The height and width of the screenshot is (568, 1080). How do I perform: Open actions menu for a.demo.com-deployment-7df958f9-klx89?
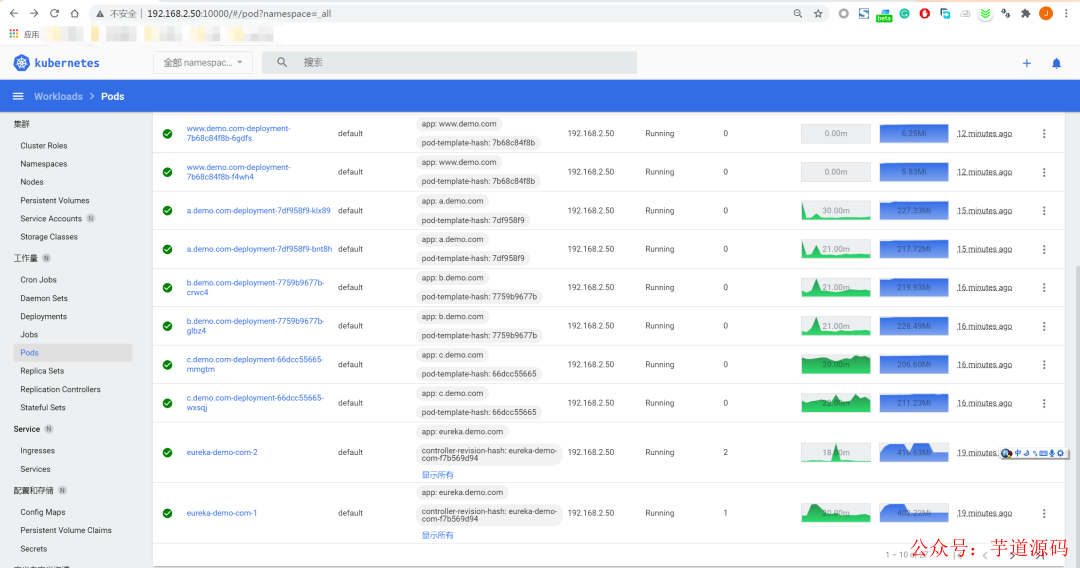(x=1044, y=211)
